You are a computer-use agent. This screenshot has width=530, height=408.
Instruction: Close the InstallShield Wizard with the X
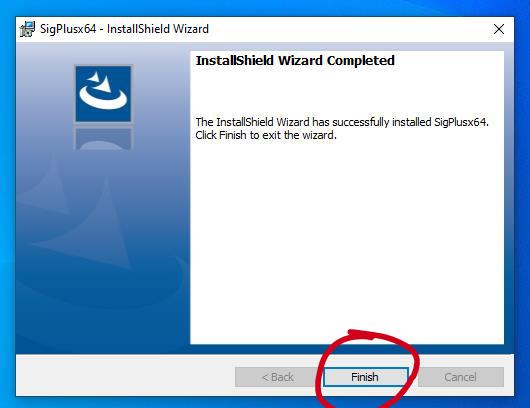point(499,29)
